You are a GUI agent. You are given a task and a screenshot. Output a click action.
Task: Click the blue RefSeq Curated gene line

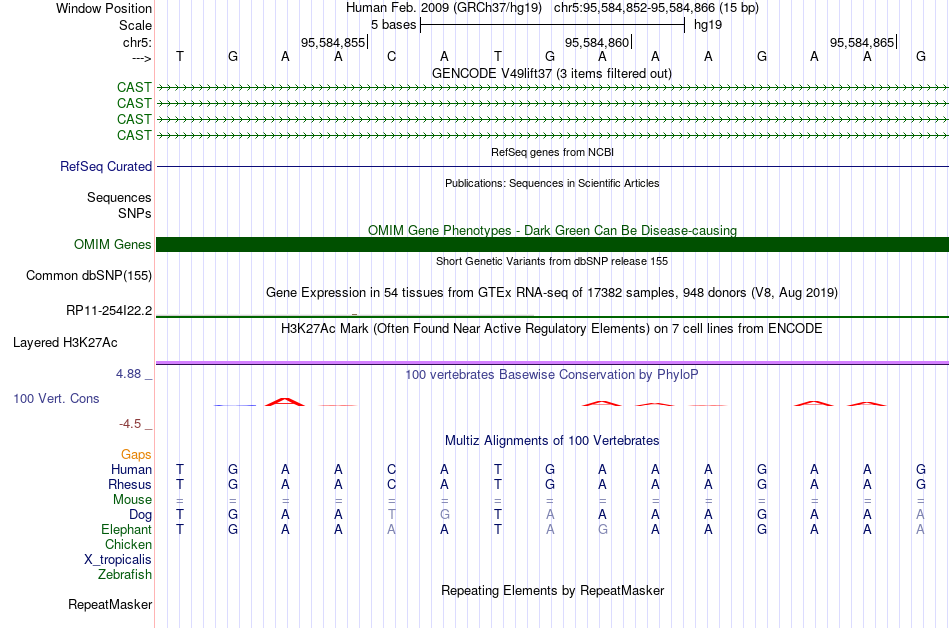pyautogui.click(x=552, y=167)
